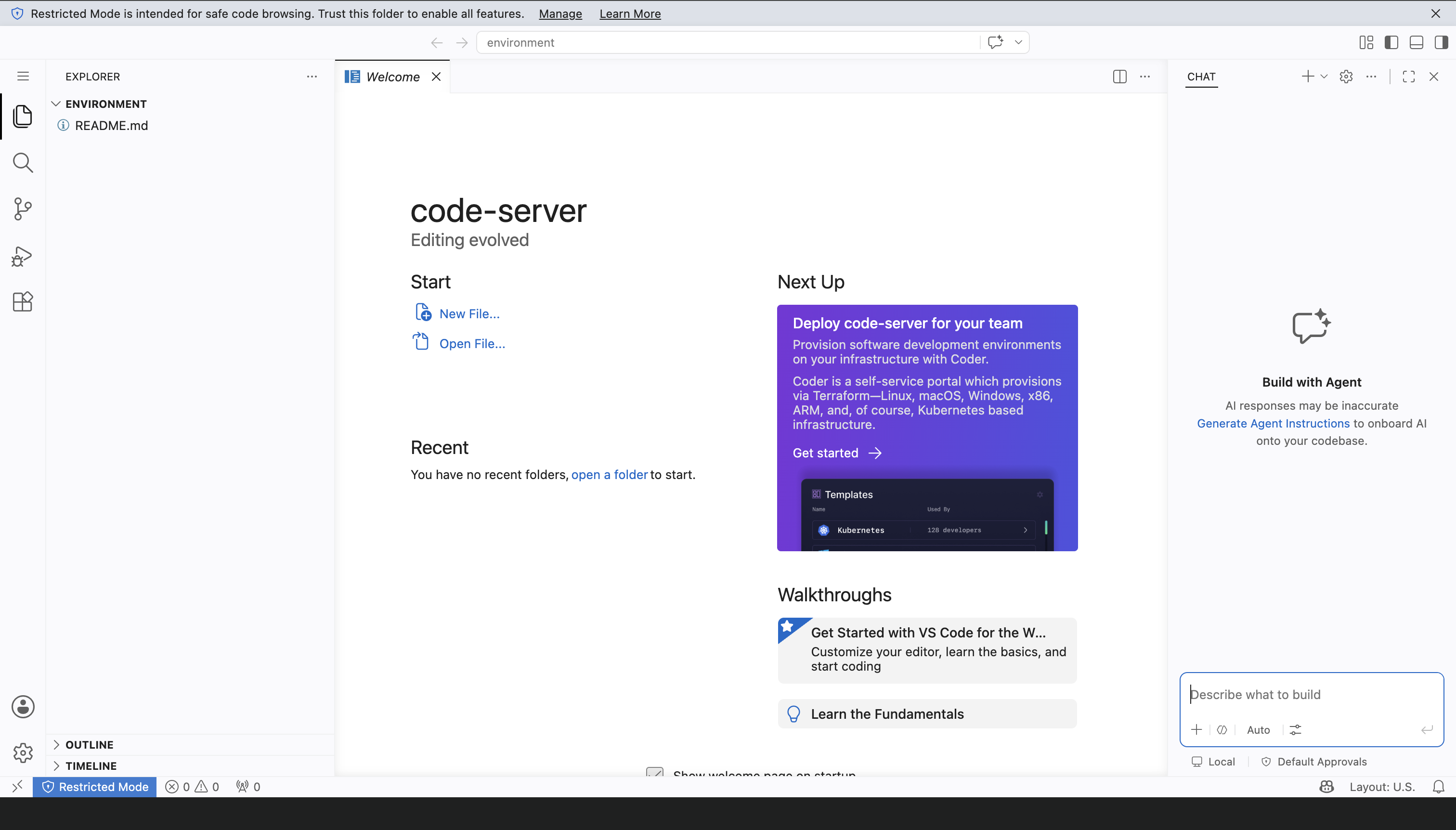Toggle the primary side bar
This screenshot has height=830, width=1456.
pyautogui.click(x=1391, y=42)
